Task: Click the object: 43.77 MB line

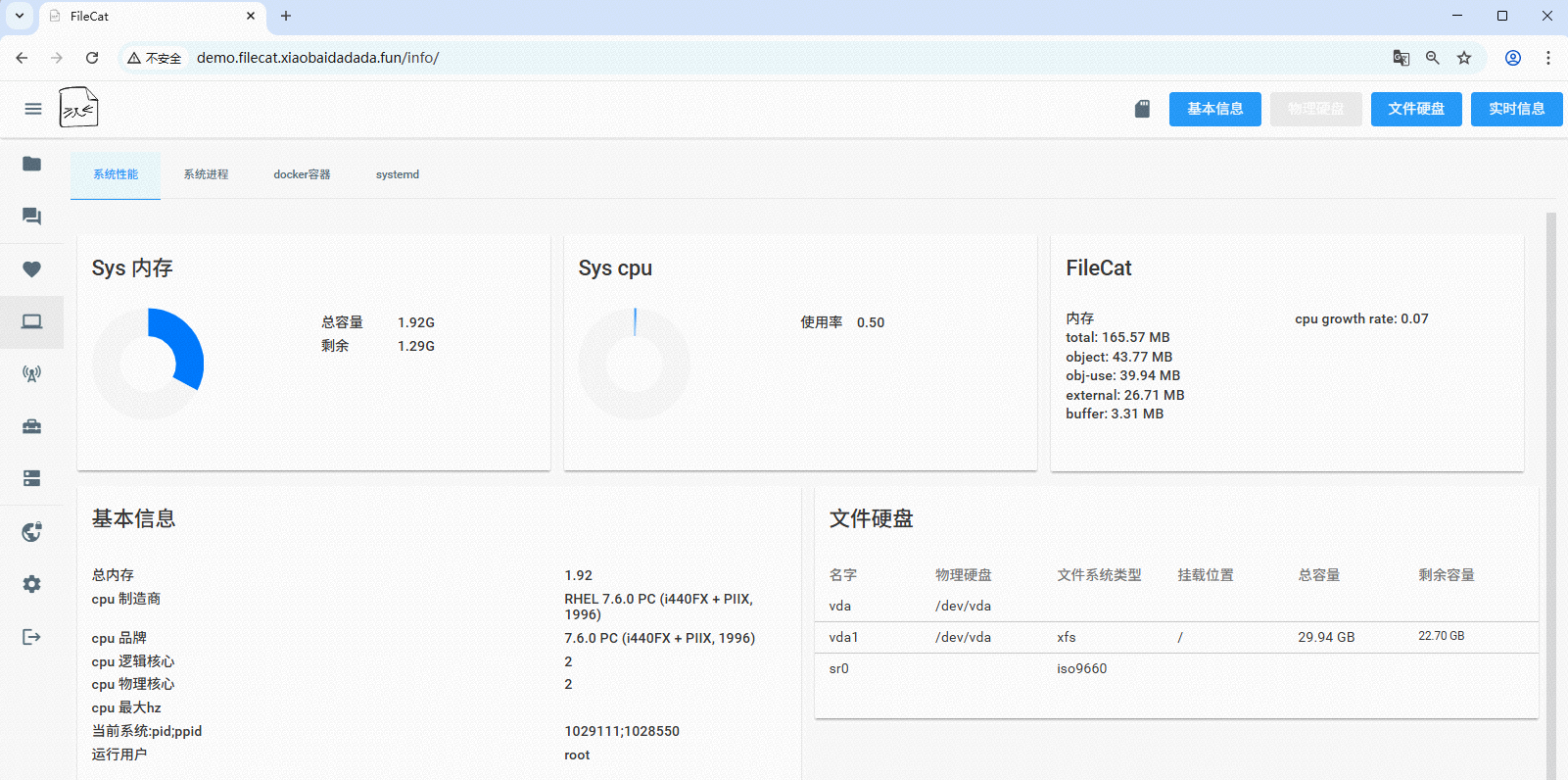Action: coord(1119,357)
